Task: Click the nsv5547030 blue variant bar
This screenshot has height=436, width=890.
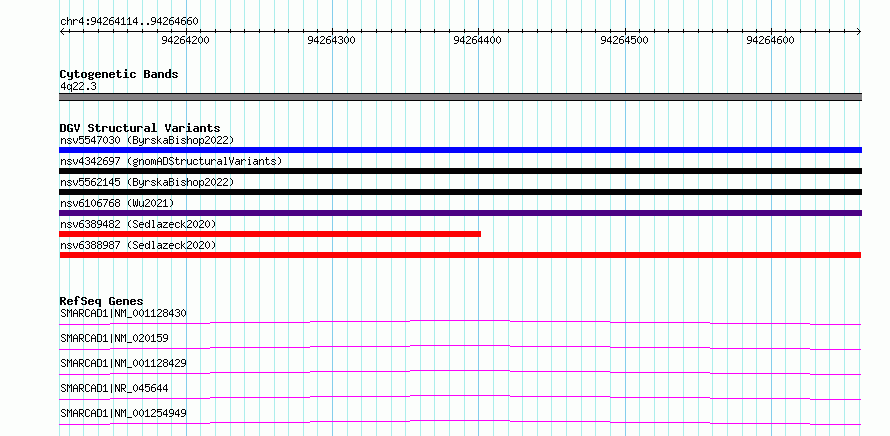Action: [460, 150]
